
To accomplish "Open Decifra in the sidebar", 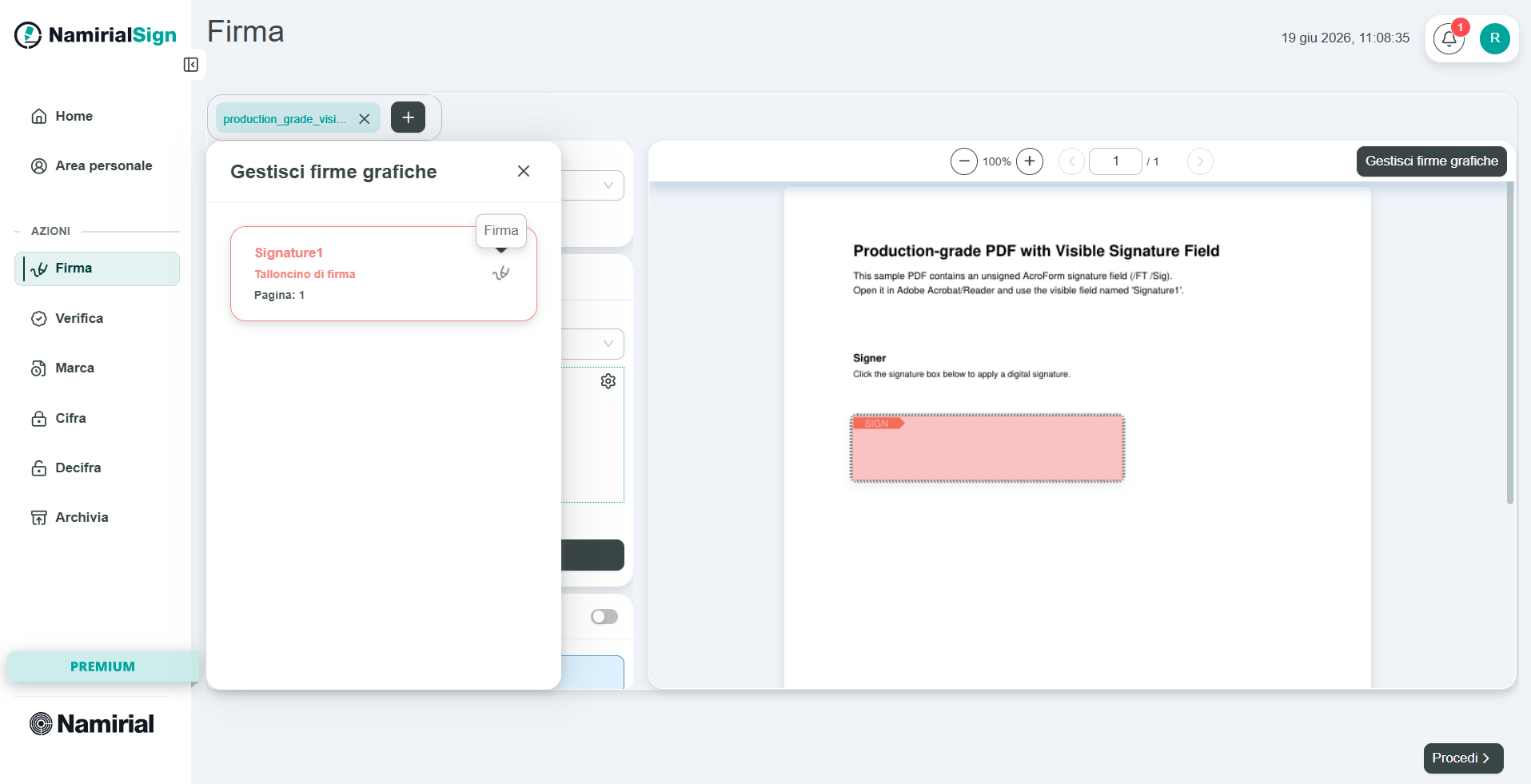I will [x=66, y=468].
